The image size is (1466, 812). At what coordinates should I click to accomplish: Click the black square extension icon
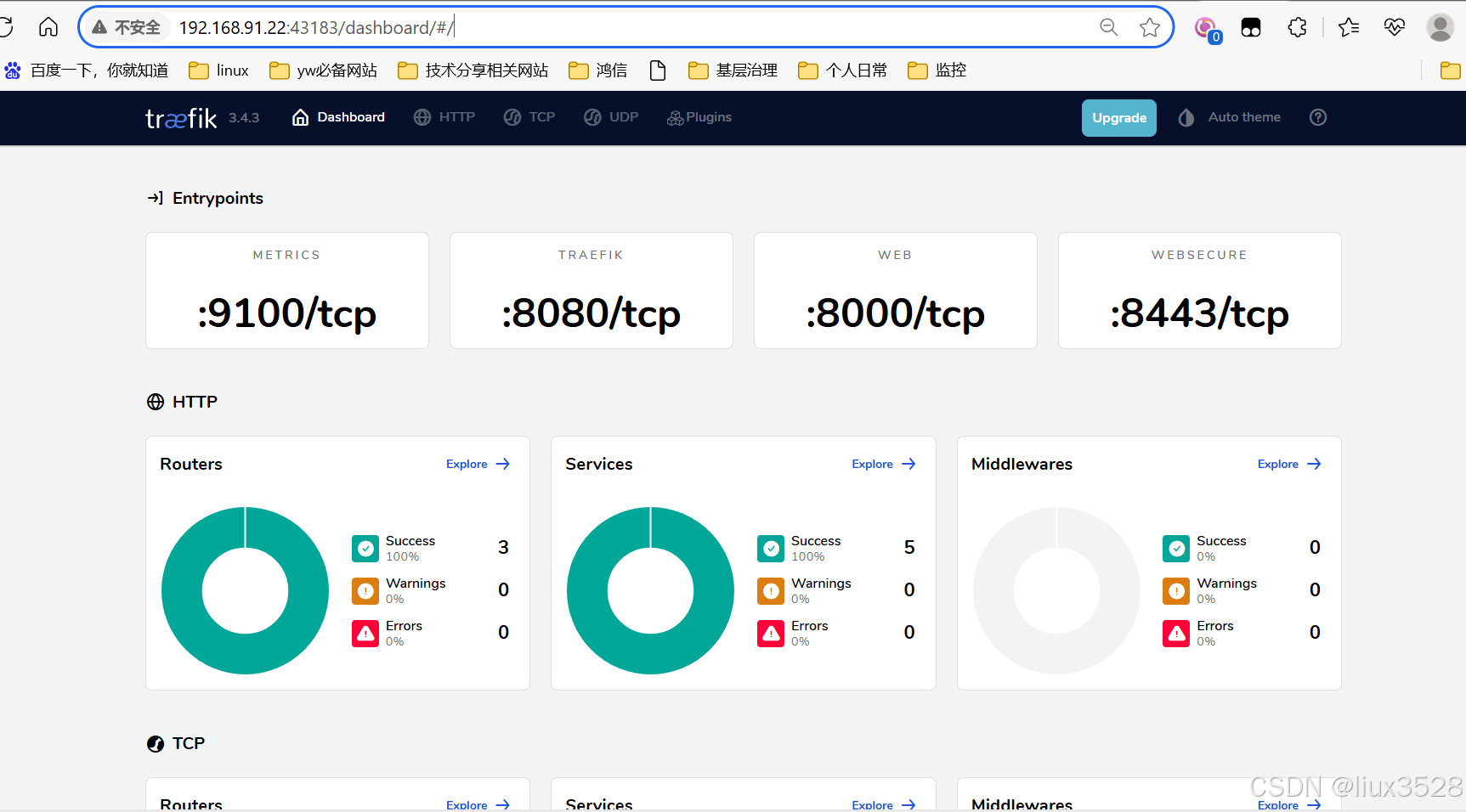coord(1251,27)
